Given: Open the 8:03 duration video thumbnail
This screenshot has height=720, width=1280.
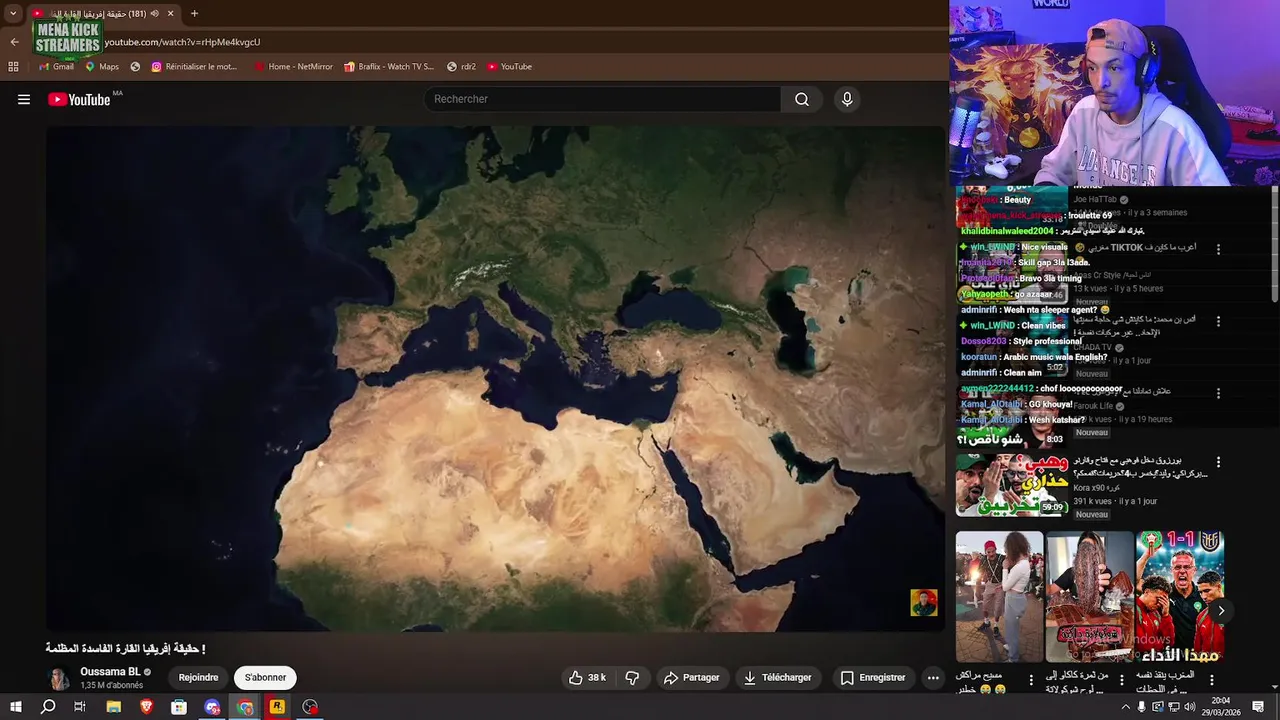Looking at the screenshot, I should click(1012, 420).
